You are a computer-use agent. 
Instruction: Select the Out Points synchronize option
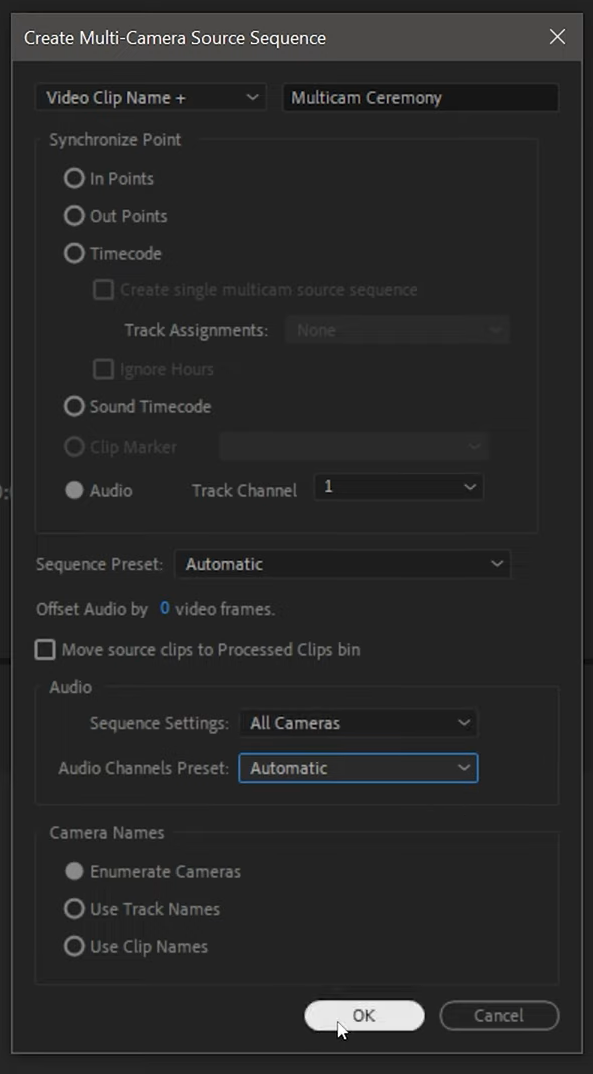tap(74, 216)
